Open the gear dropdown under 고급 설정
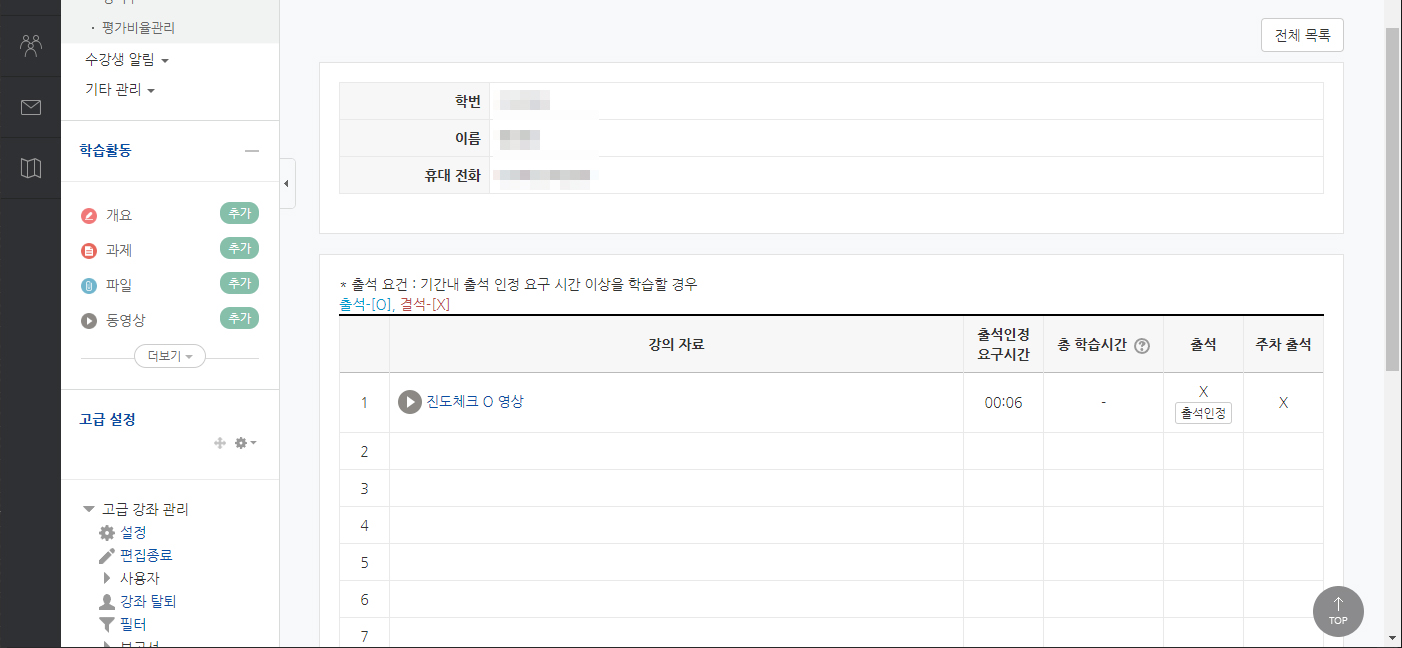 tap(245, 442)
